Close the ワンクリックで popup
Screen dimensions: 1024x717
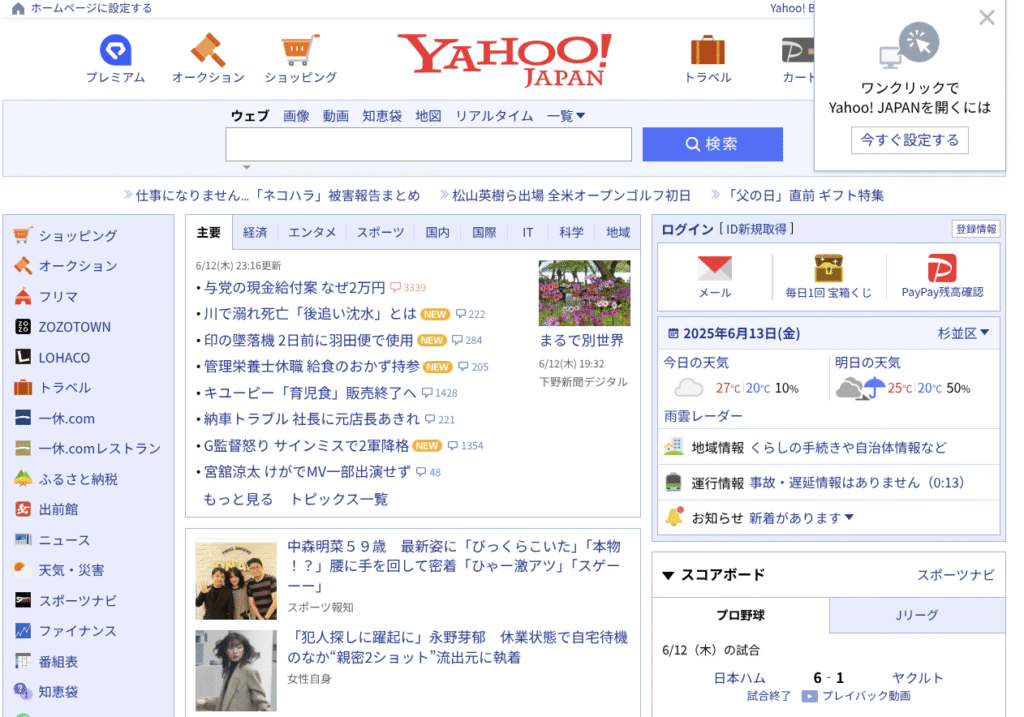click(987, 18)
